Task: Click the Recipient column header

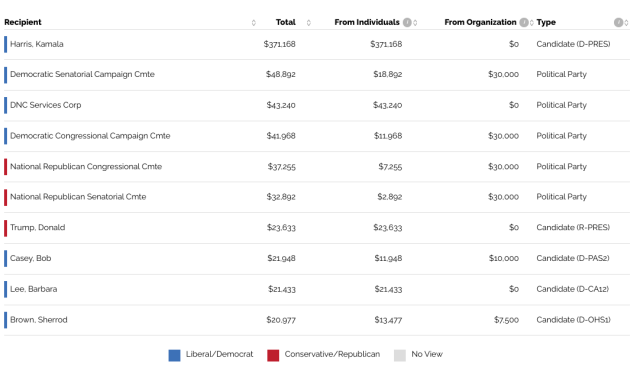Action: 23,22
